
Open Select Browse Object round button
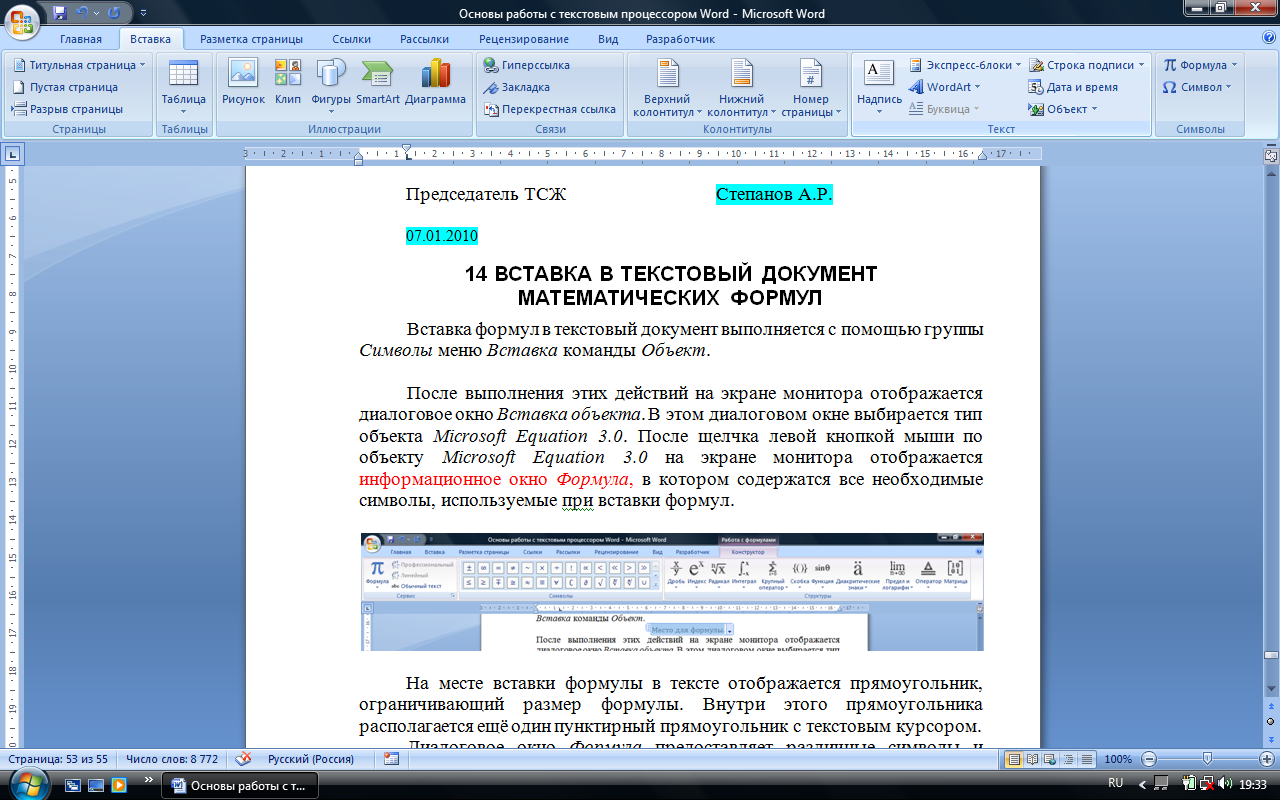[x=1271, y=721]
